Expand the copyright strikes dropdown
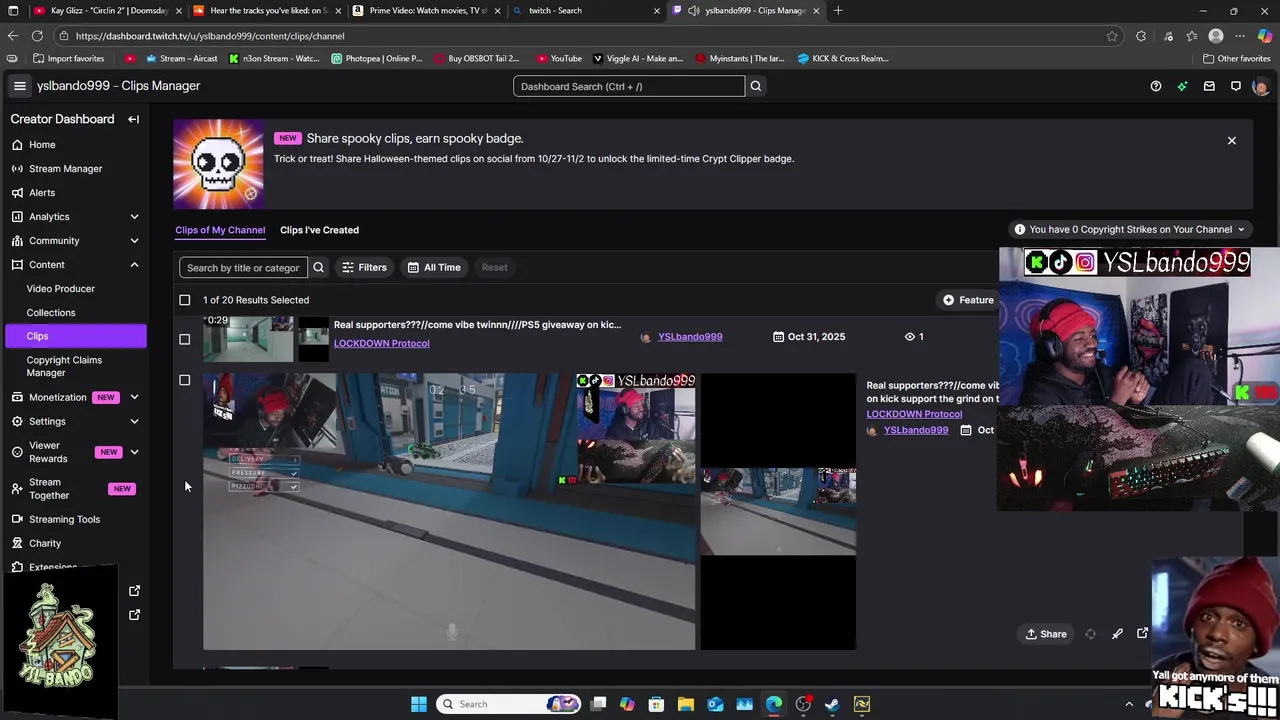This screenshot has width=1280, height=720. pos(1130,229)
